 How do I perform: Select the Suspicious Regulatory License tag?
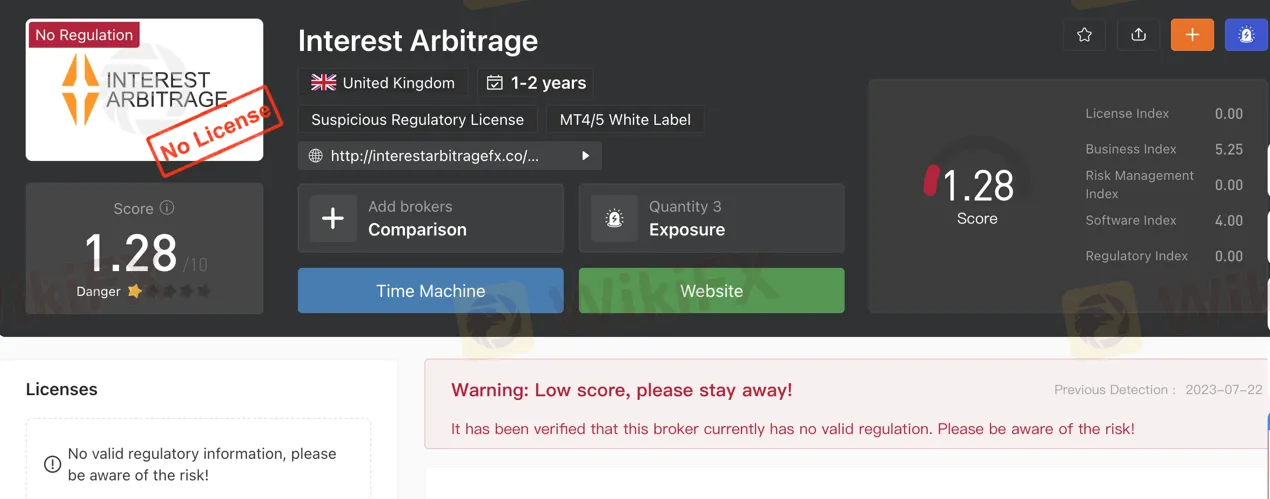417,119
